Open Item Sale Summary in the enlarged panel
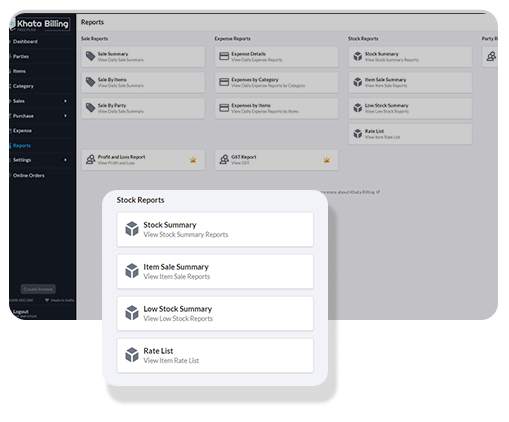This screenshot has width=509, height=422. tap(215, 272)
